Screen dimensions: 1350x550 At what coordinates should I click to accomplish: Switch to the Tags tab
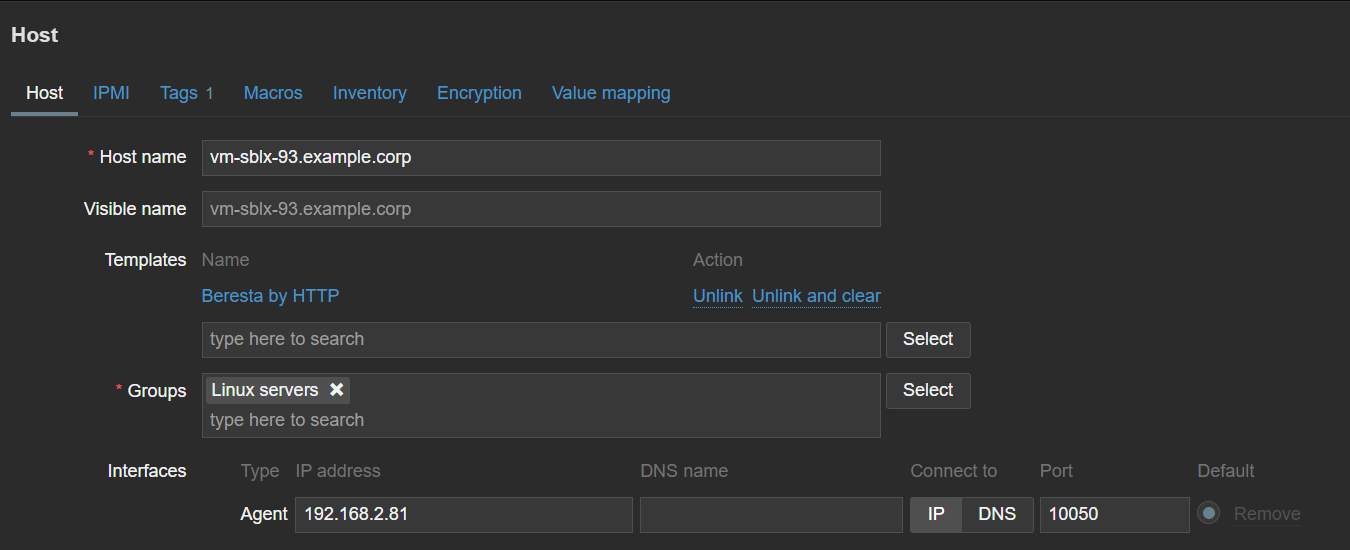coord(179,93)
